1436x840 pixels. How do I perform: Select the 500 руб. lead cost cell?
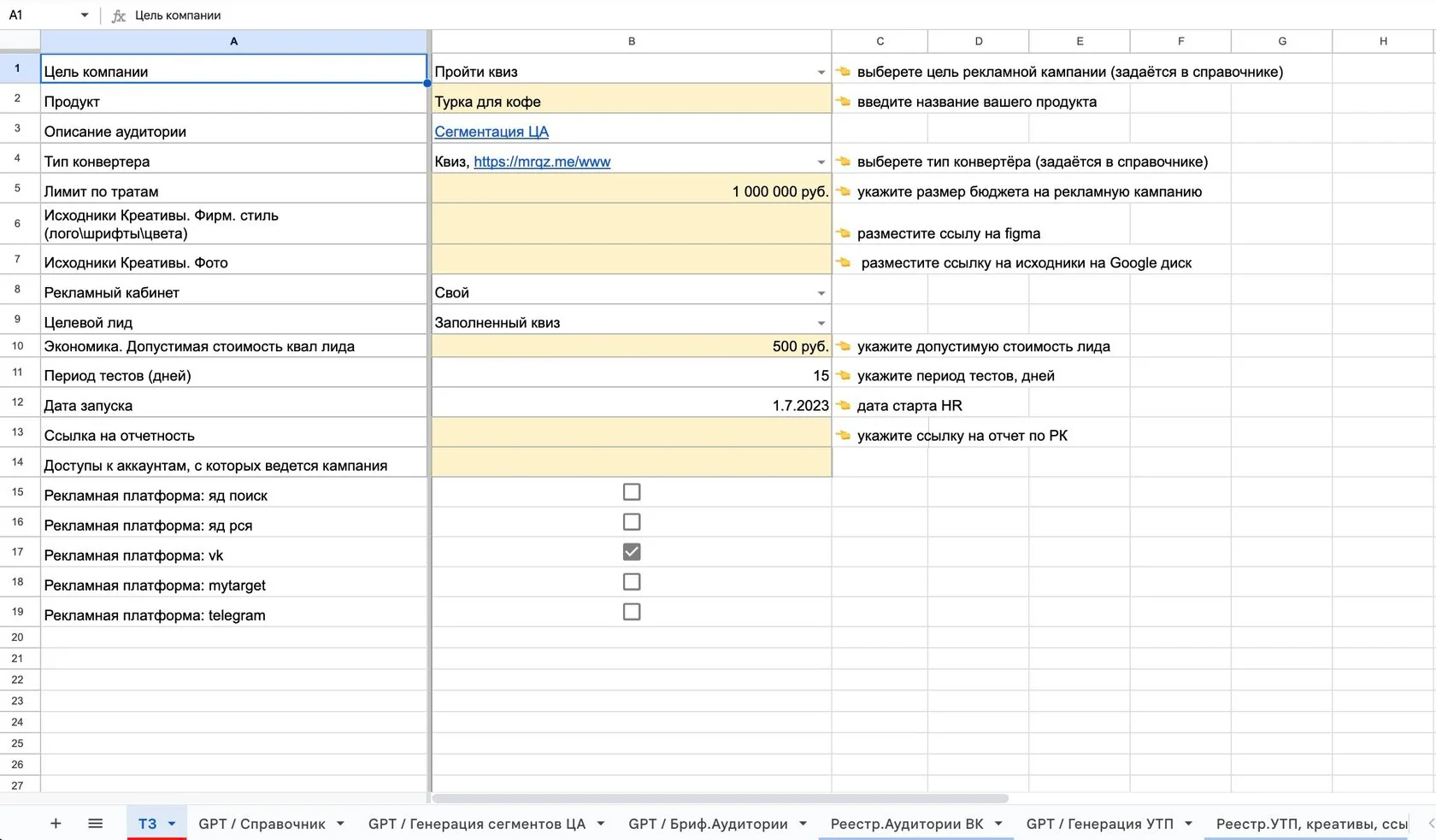632,345
